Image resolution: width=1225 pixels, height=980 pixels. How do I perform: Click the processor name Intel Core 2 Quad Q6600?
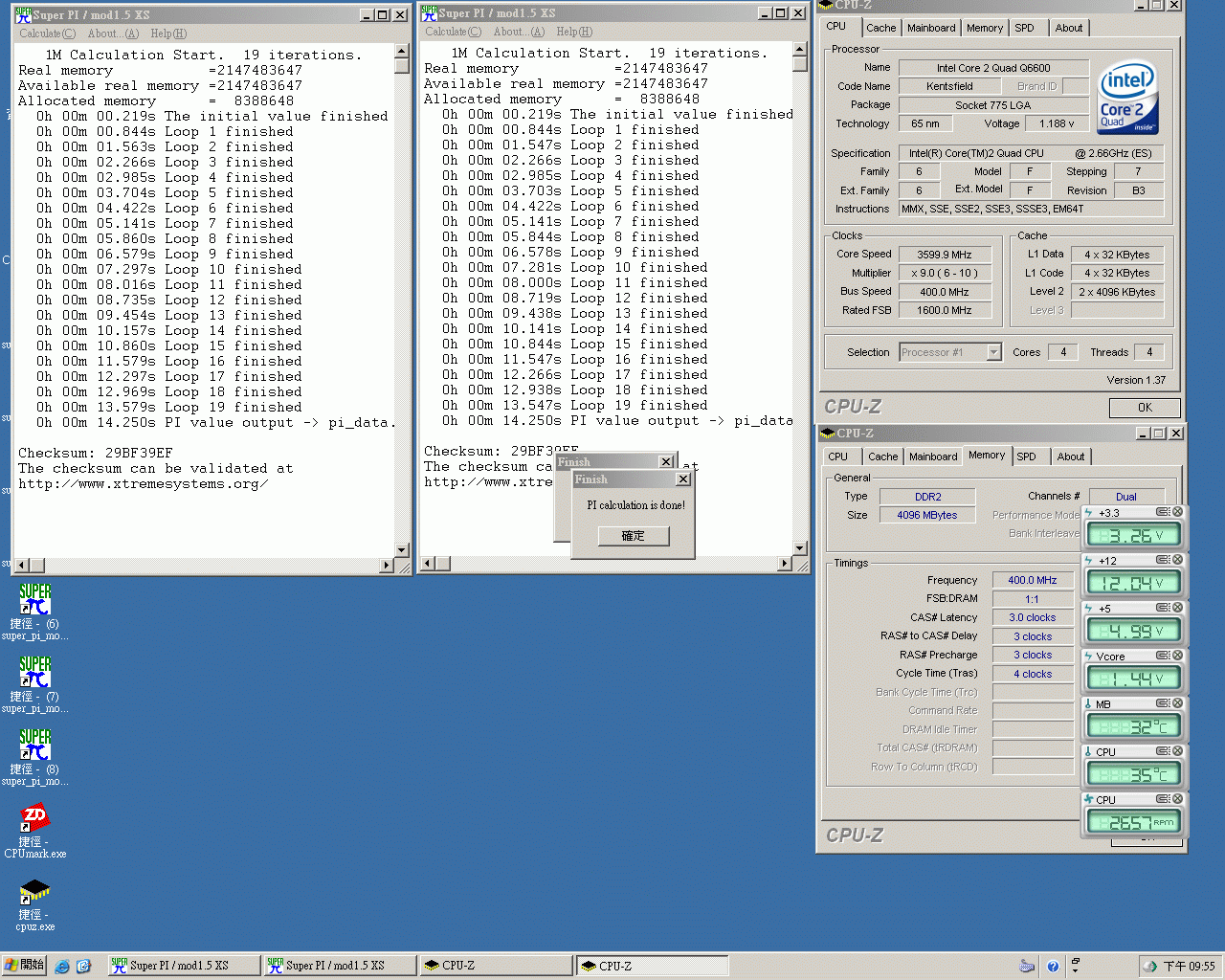coord(993,68)
